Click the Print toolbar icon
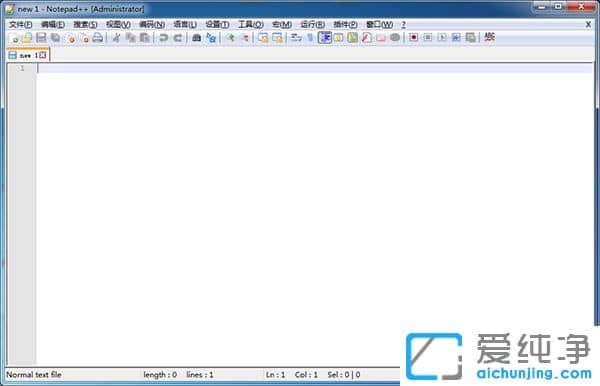This screenshot has height=386, width=600. click(x=98, y=37)
